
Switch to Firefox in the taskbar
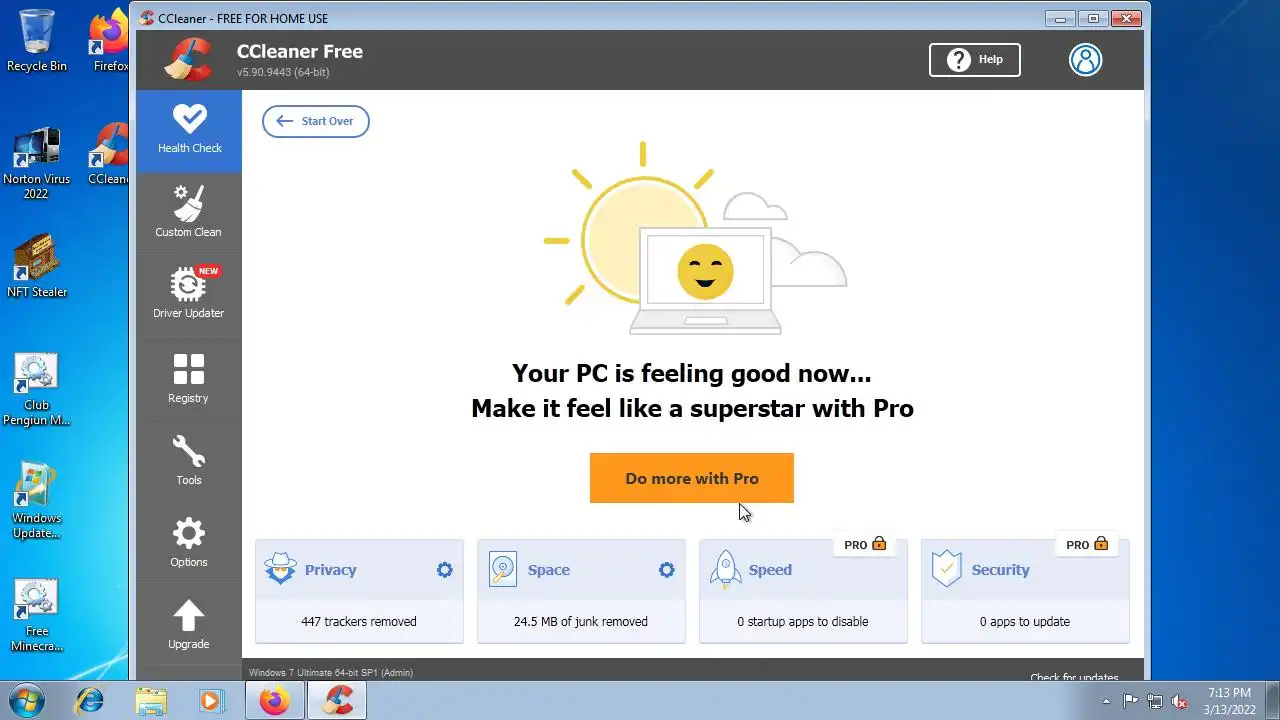275,701
